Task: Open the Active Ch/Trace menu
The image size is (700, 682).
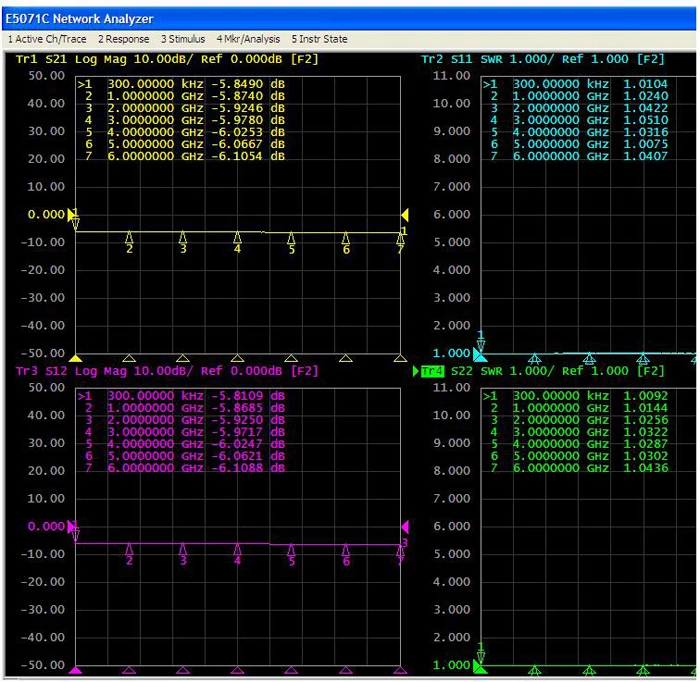Action: point(47,39)
